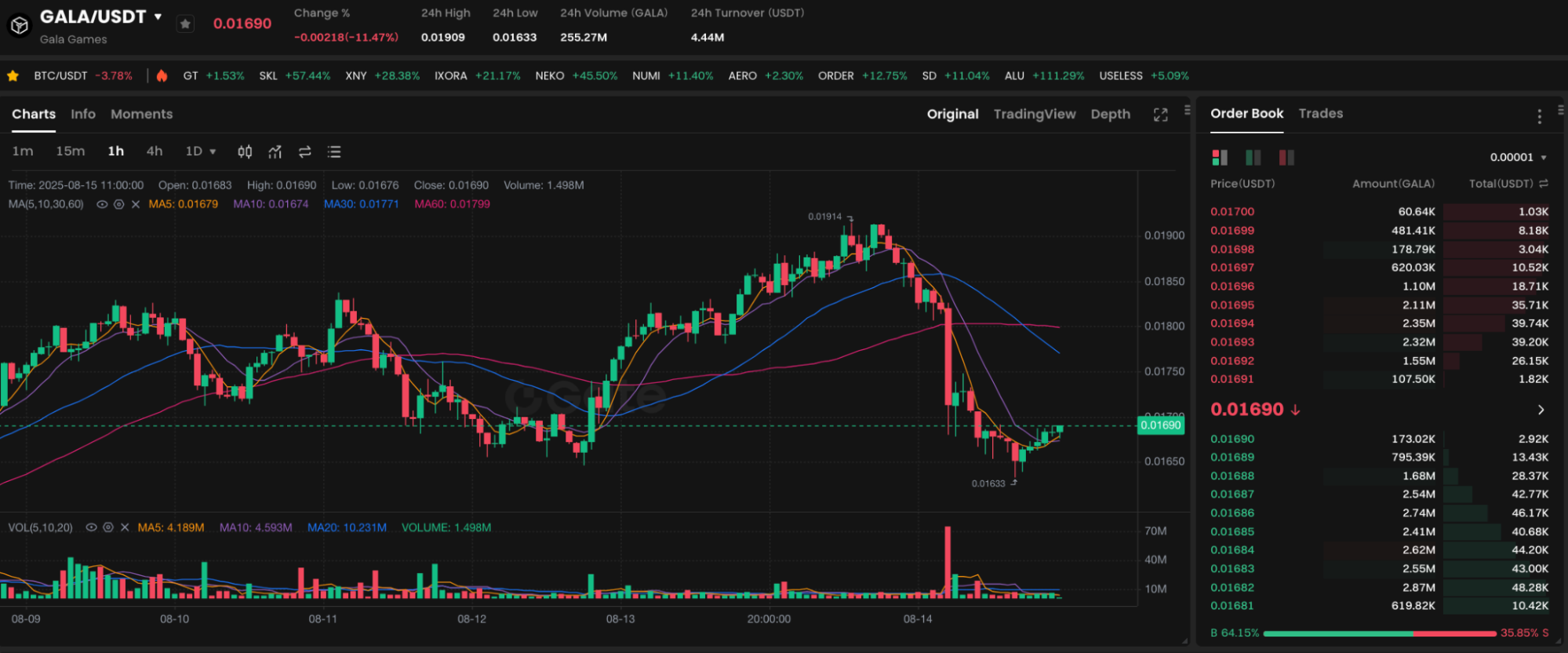Show both buy and sell orders view

pyautogui.click(x=1220, y=158)
